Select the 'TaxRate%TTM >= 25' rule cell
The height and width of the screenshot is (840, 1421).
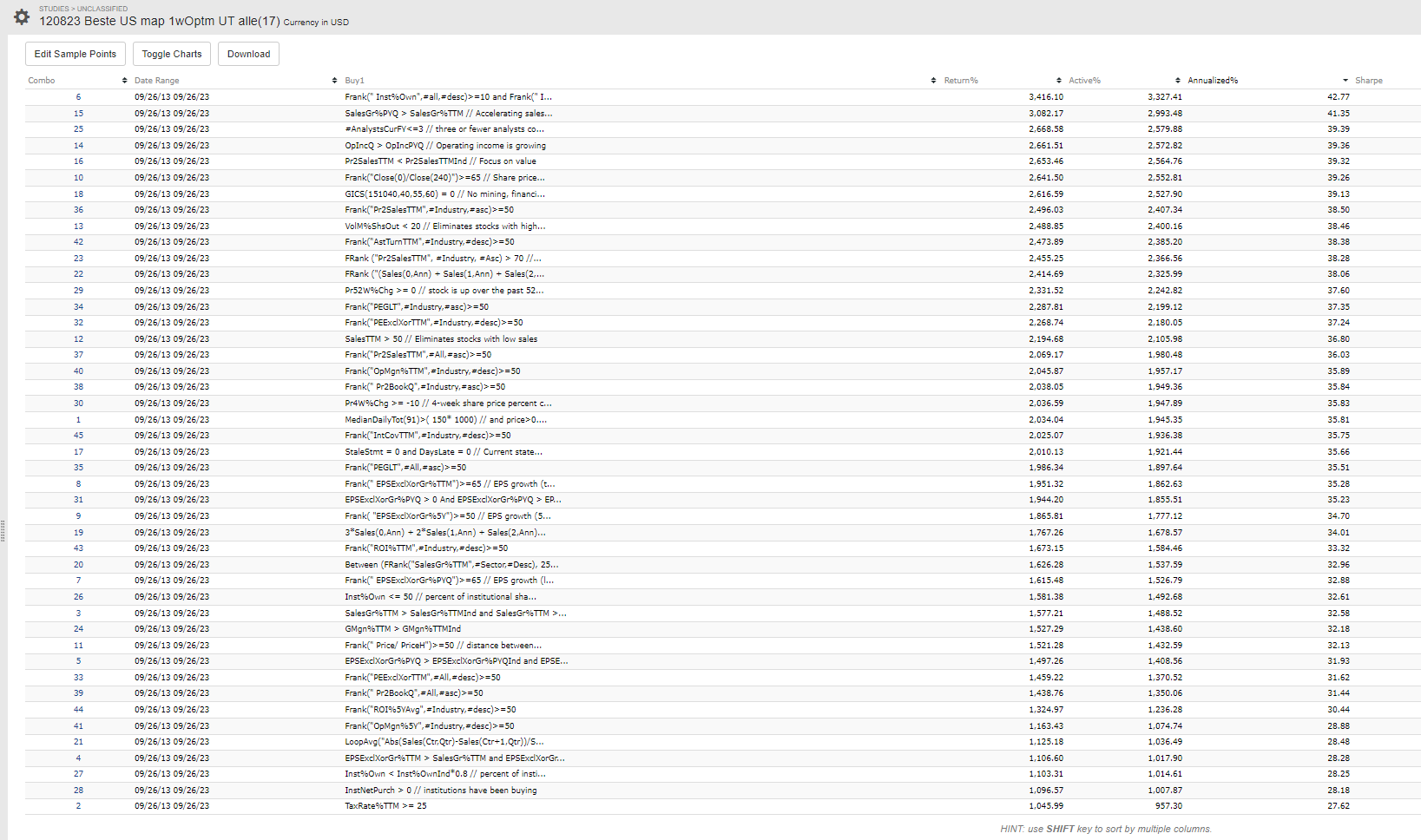click(386, 806)
